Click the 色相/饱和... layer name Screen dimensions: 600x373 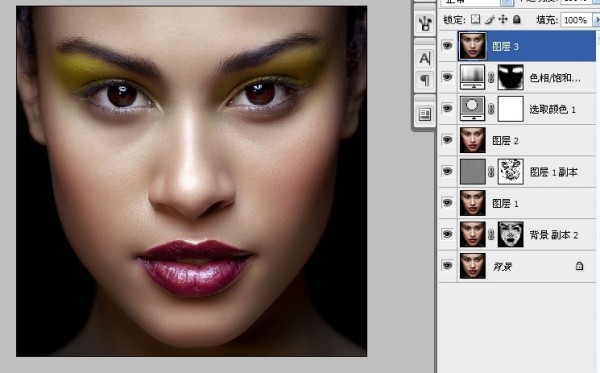click(555, 78)
